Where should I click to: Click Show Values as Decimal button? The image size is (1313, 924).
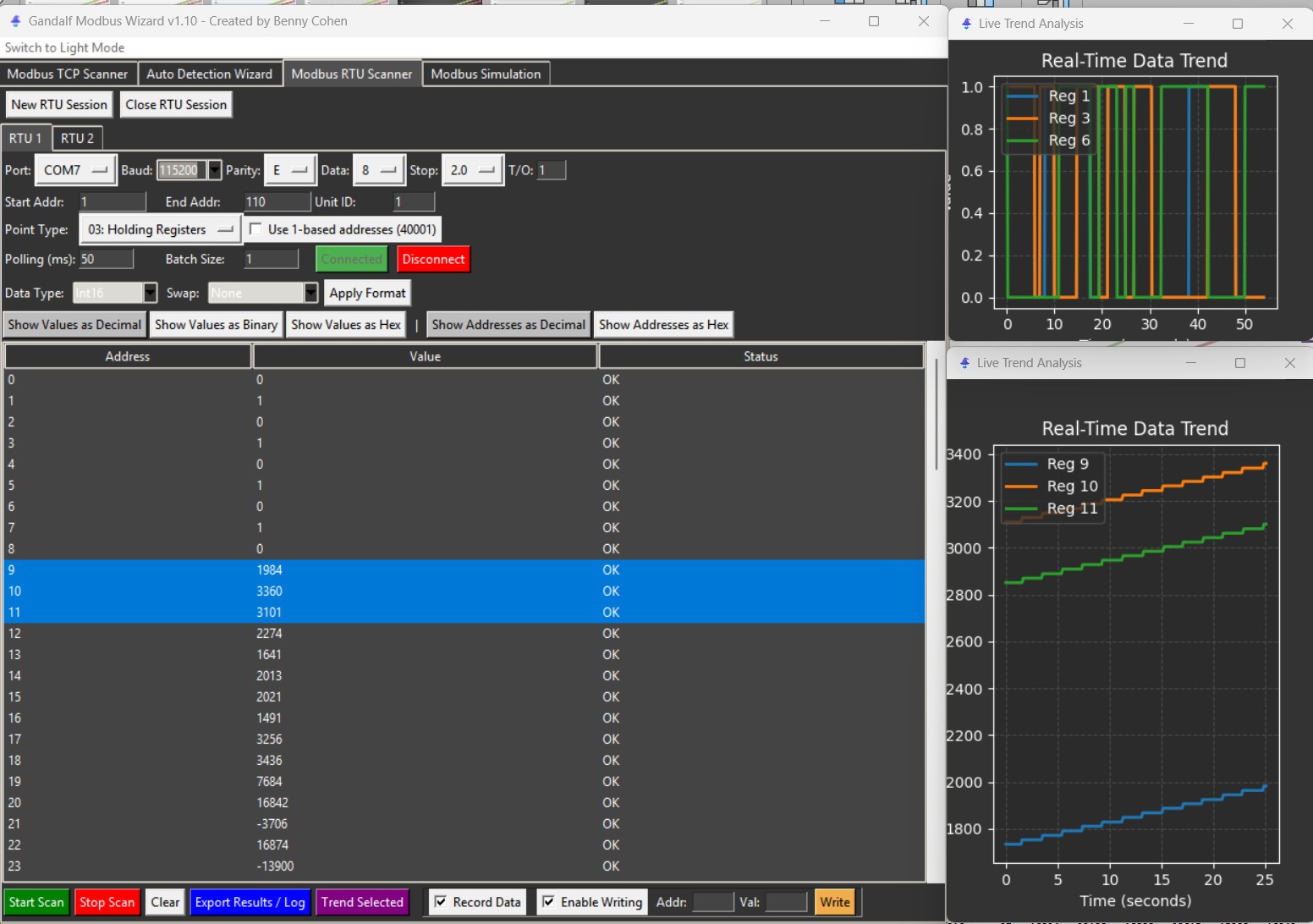74,325
